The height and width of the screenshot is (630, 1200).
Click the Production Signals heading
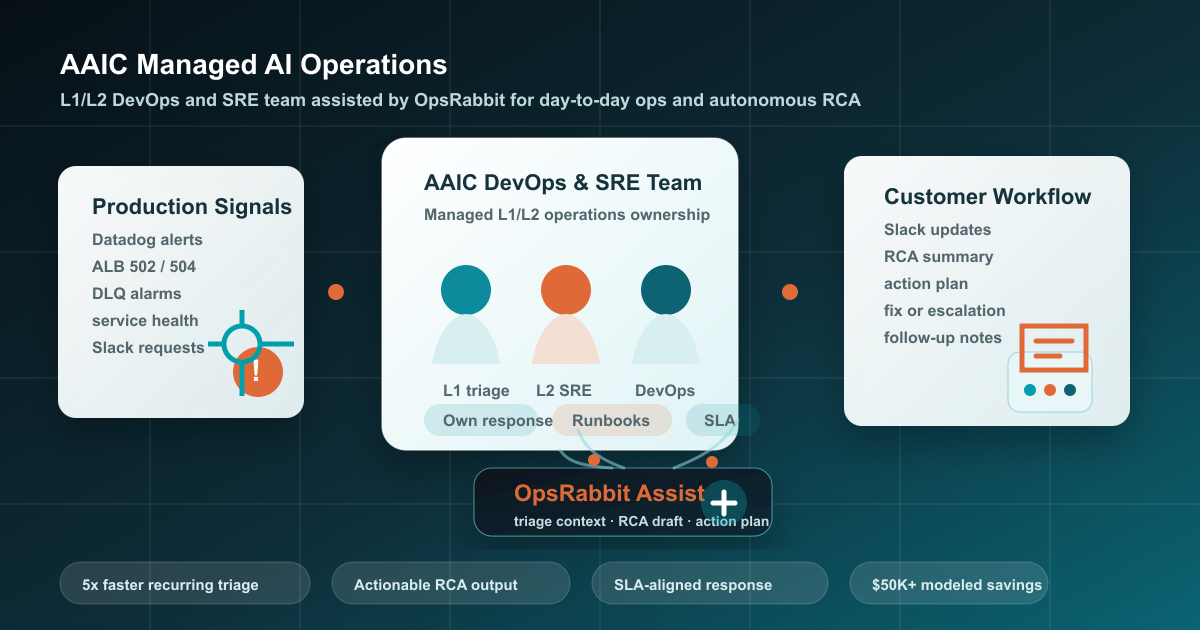192,207
